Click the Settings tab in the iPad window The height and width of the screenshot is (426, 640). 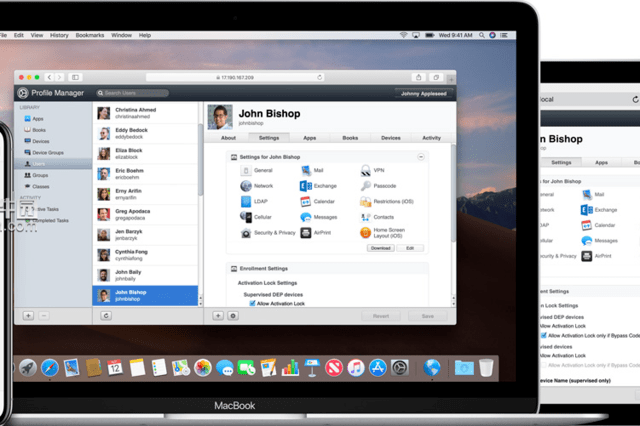561,162
